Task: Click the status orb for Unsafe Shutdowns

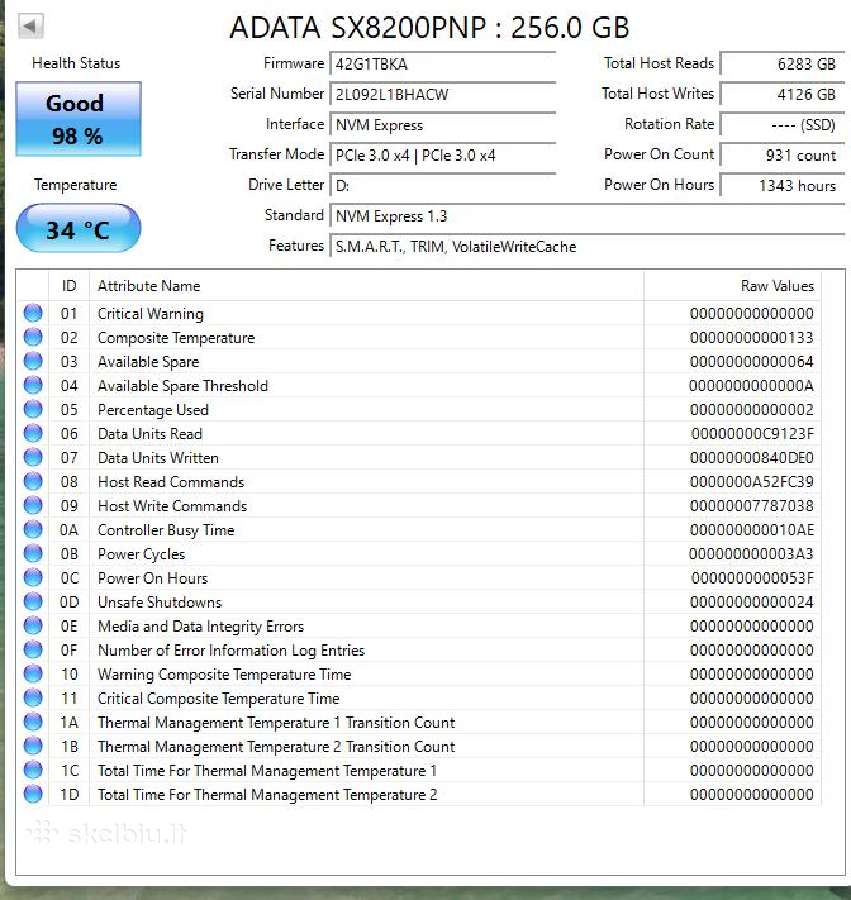Action: click(33, 602)
